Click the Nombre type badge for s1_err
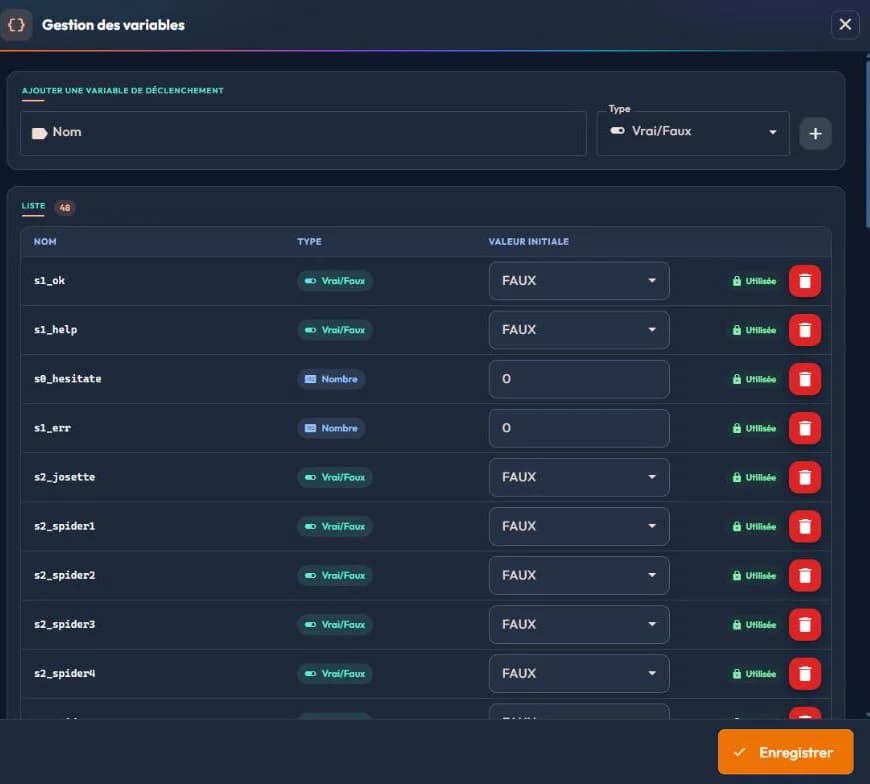The image size is (870, 784). (x=331, y=428)
